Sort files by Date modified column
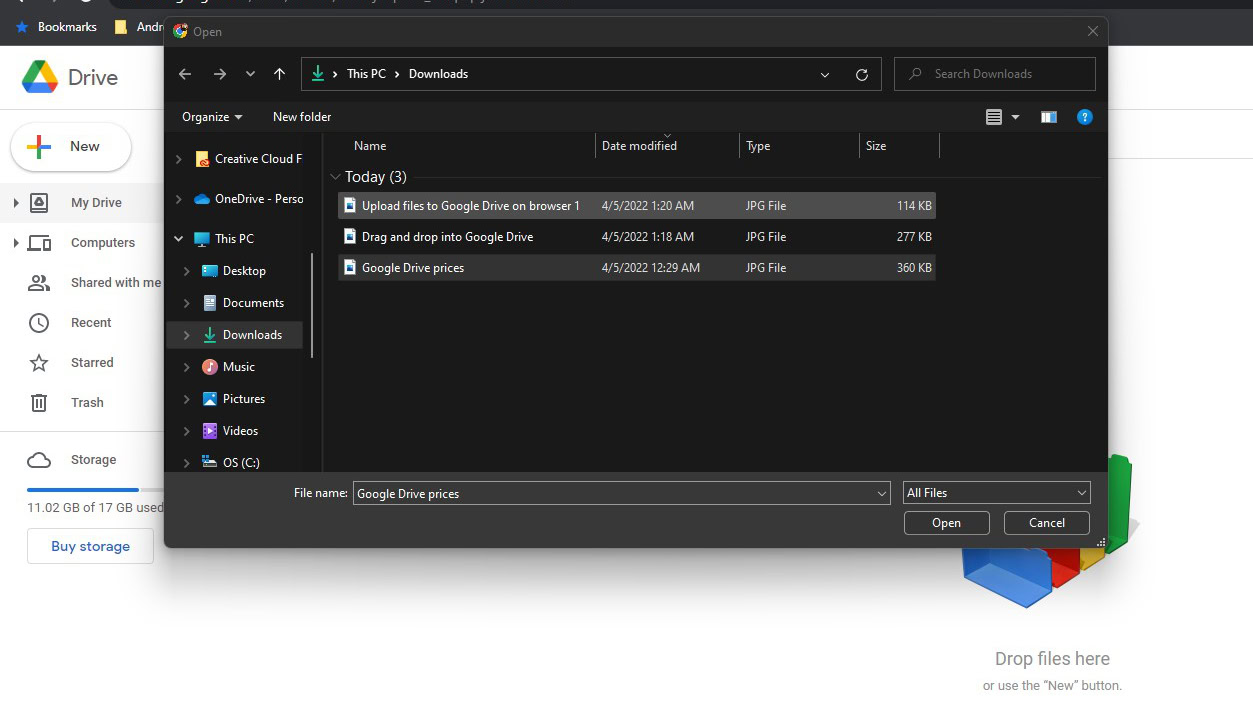The image size is (1253, 704). click(640, 146)
